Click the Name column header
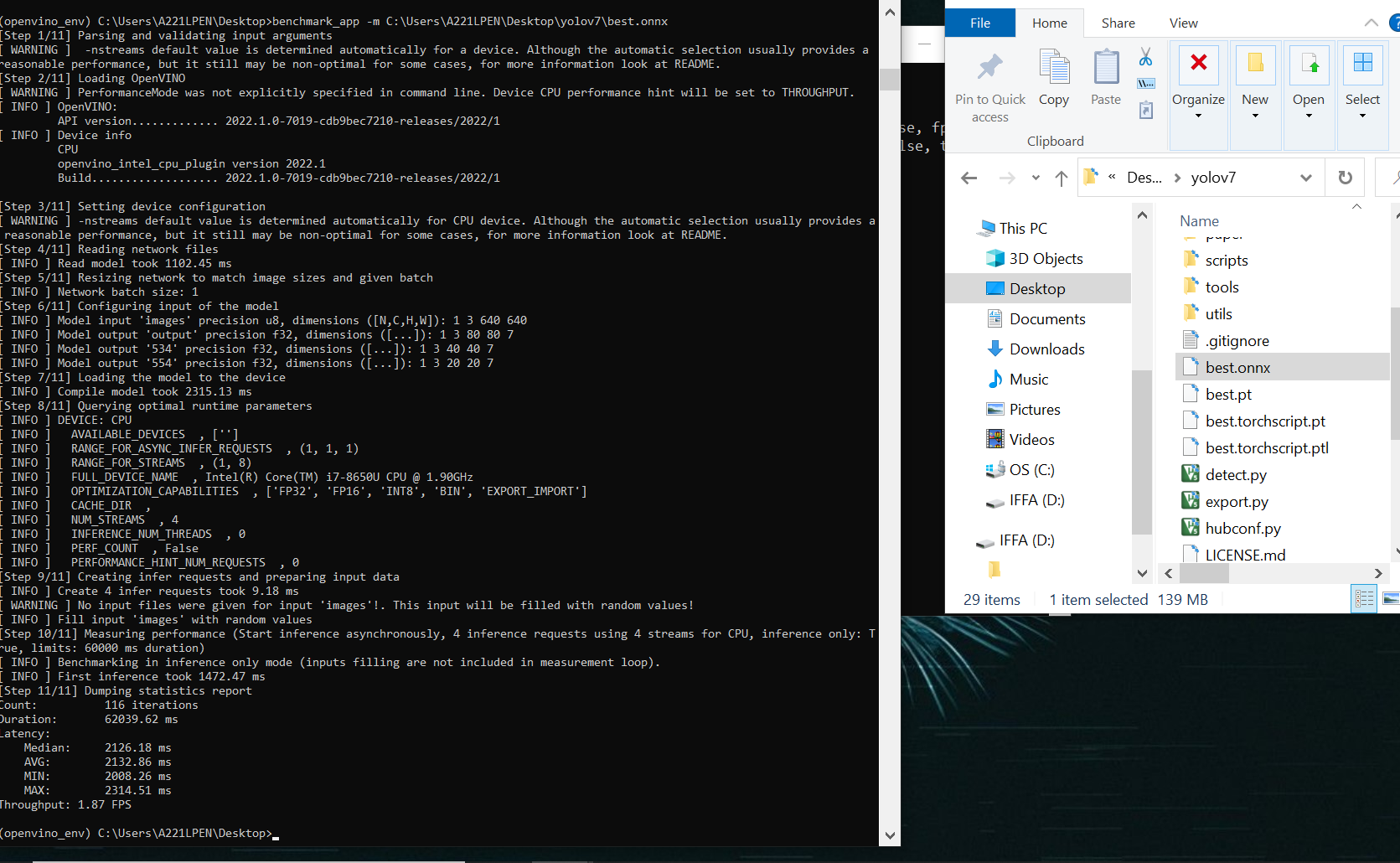This screenshot has width=1400, height=863. coord(1199,221)
